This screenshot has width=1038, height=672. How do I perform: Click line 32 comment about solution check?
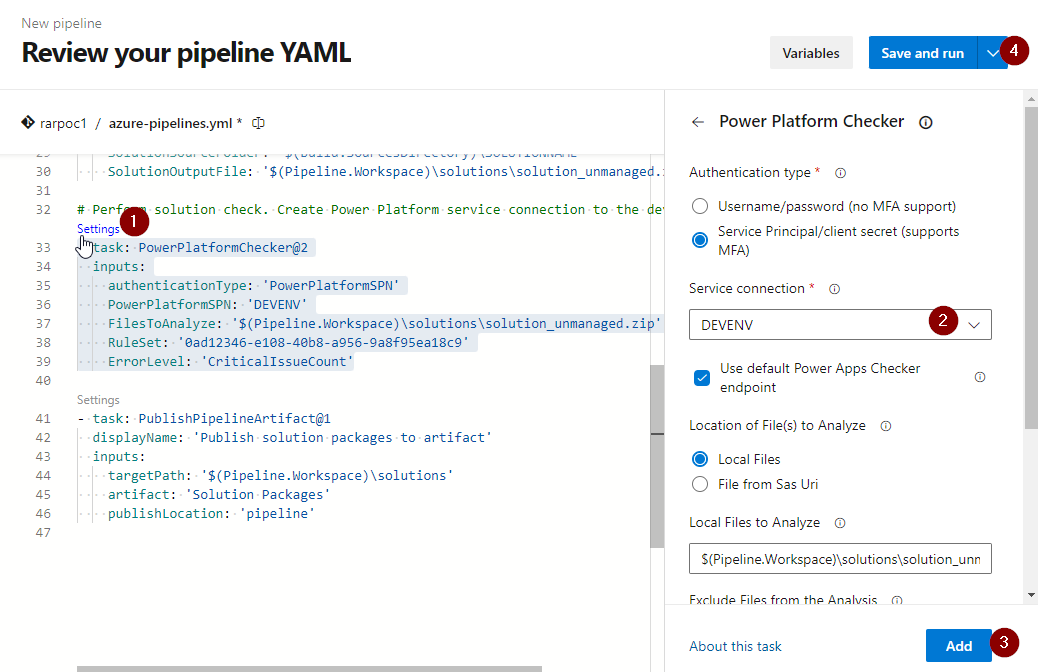369,209
